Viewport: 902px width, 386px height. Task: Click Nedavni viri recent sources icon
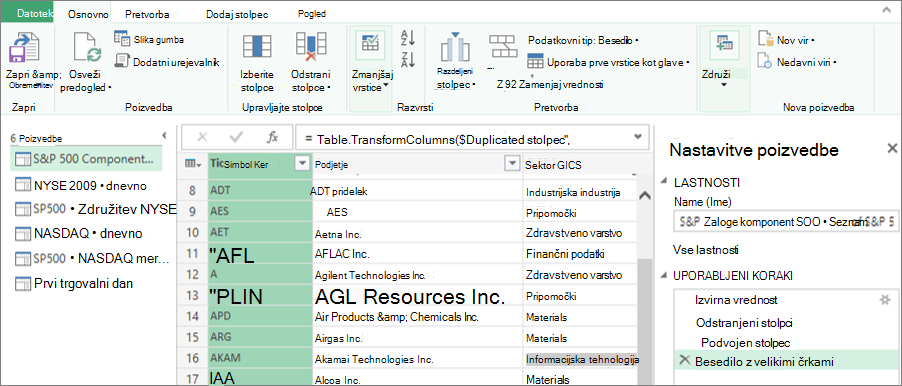765,61
